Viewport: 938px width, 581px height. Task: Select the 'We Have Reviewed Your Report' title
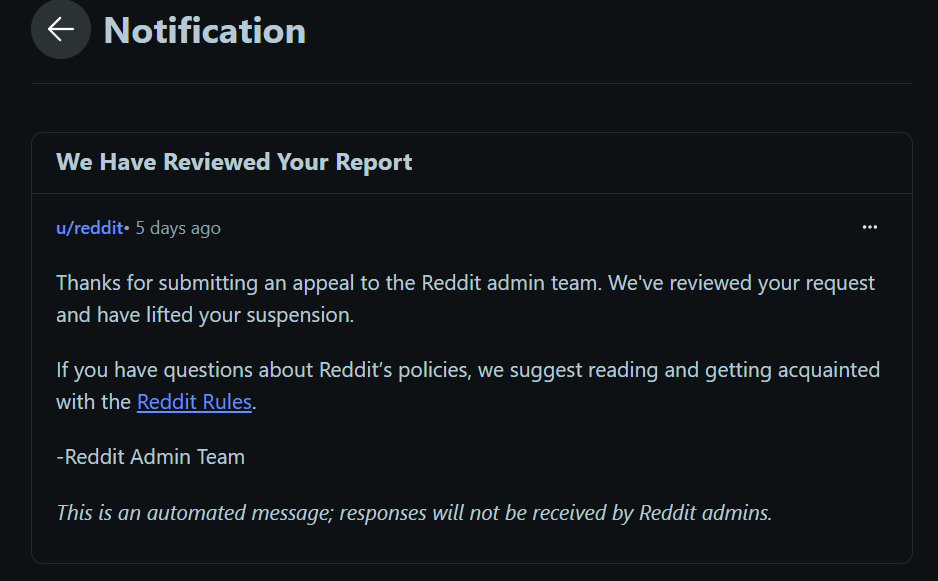(234, 162)
